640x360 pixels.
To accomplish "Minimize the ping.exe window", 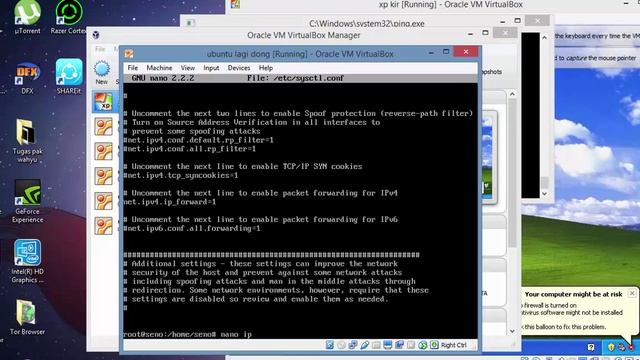I will click(503, 21).
